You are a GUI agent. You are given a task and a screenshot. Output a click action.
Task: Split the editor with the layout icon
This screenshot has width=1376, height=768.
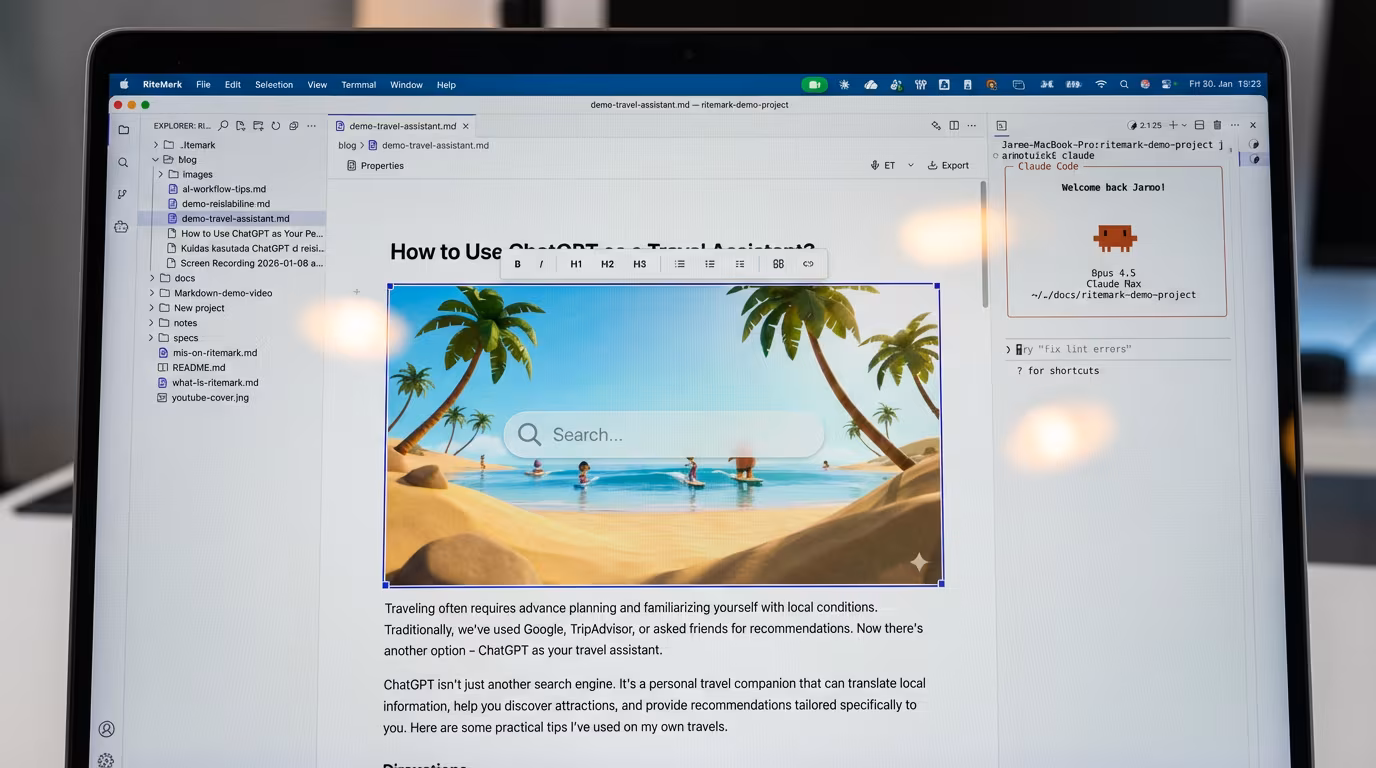(954, 126)
